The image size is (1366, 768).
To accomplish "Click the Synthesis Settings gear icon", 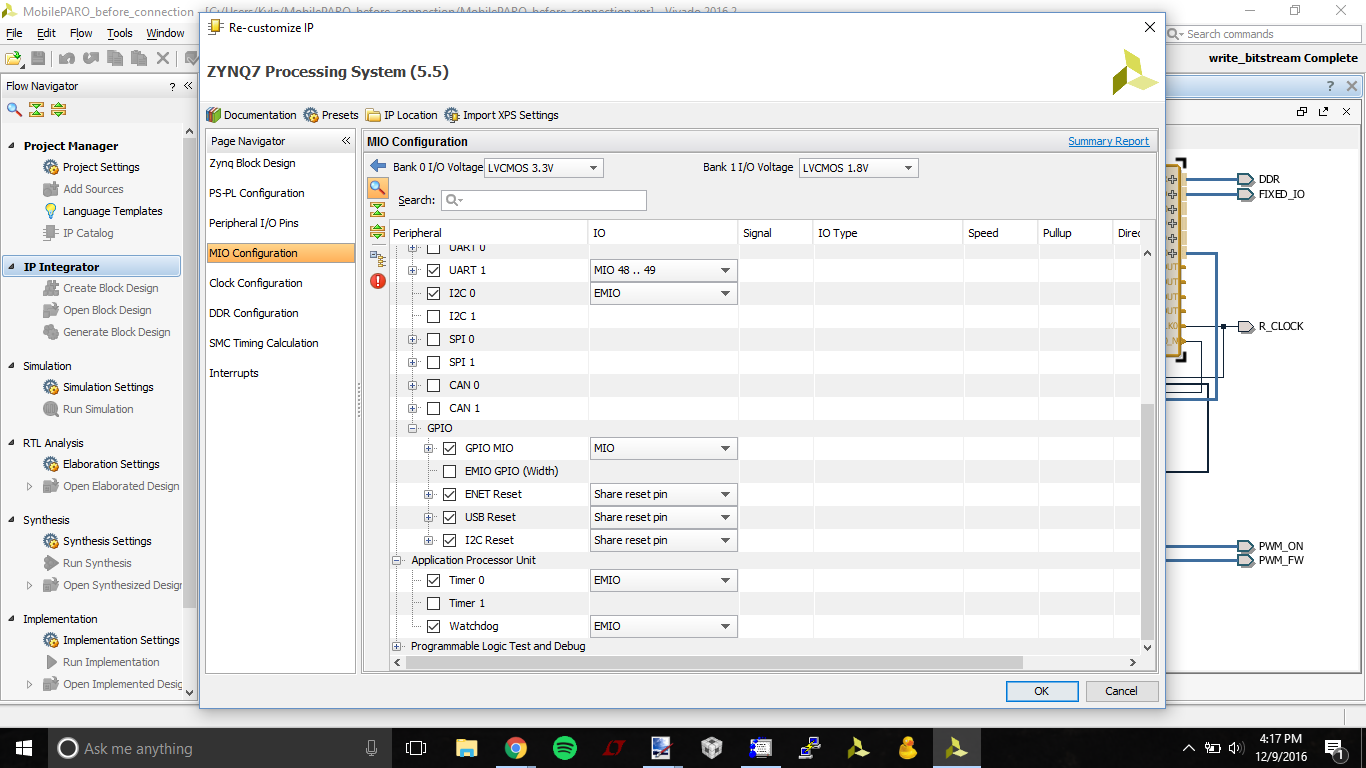I will click(x=51, y=541).
